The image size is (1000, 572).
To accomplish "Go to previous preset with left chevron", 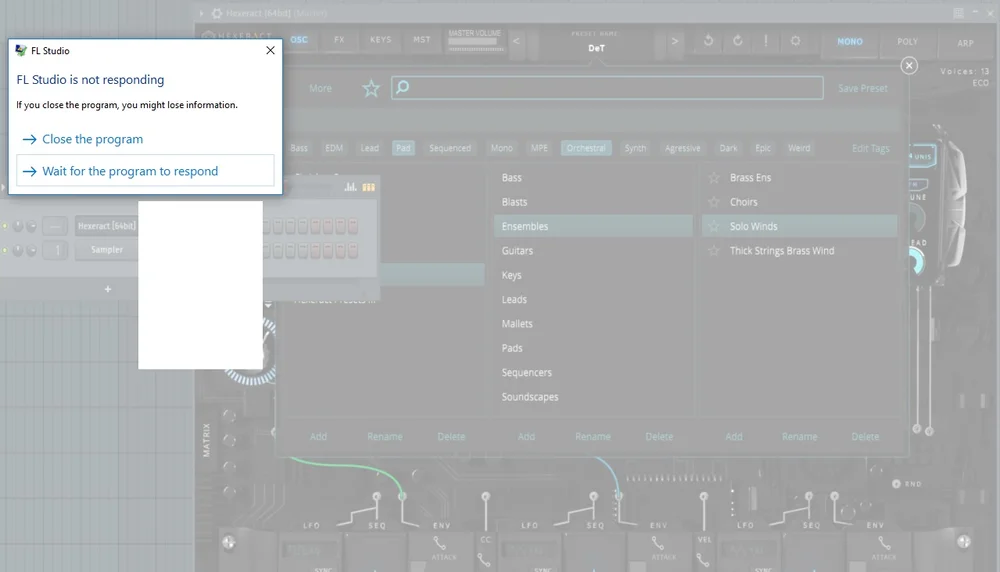I will coord(516,41).
